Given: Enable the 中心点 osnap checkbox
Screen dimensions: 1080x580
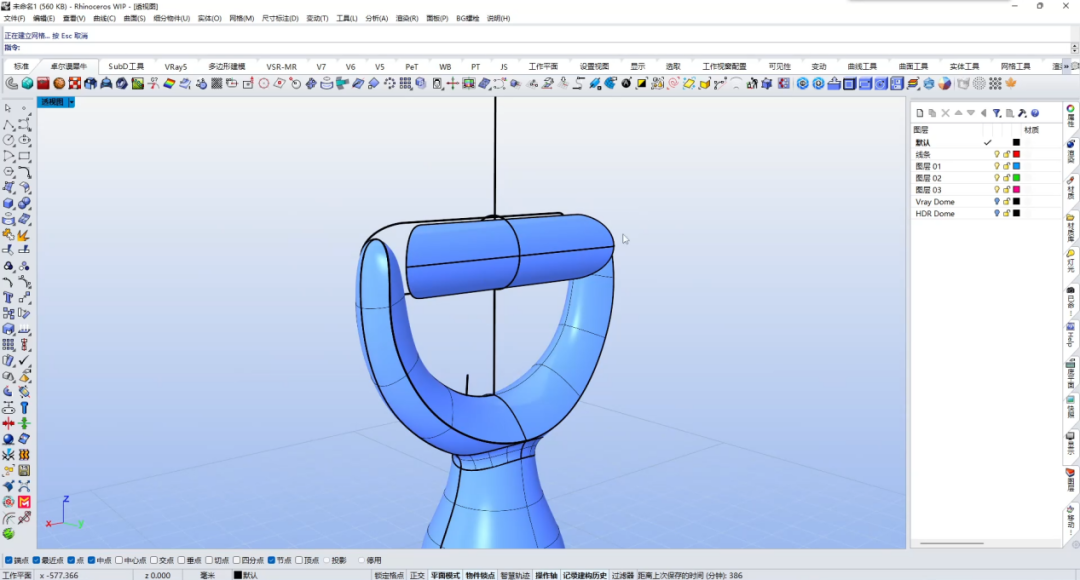Looking at the screenshot, I should click(x=119, y=561).
